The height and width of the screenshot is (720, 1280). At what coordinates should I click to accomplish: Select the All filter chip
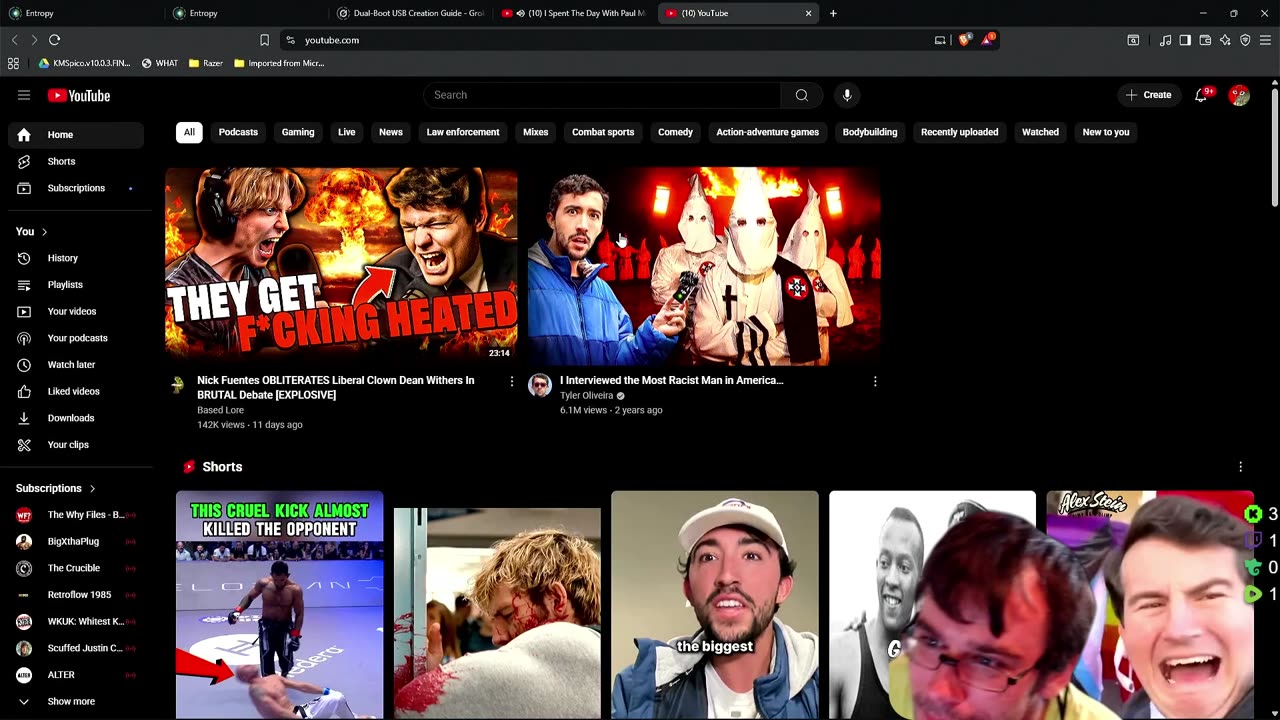pos(189,132)
